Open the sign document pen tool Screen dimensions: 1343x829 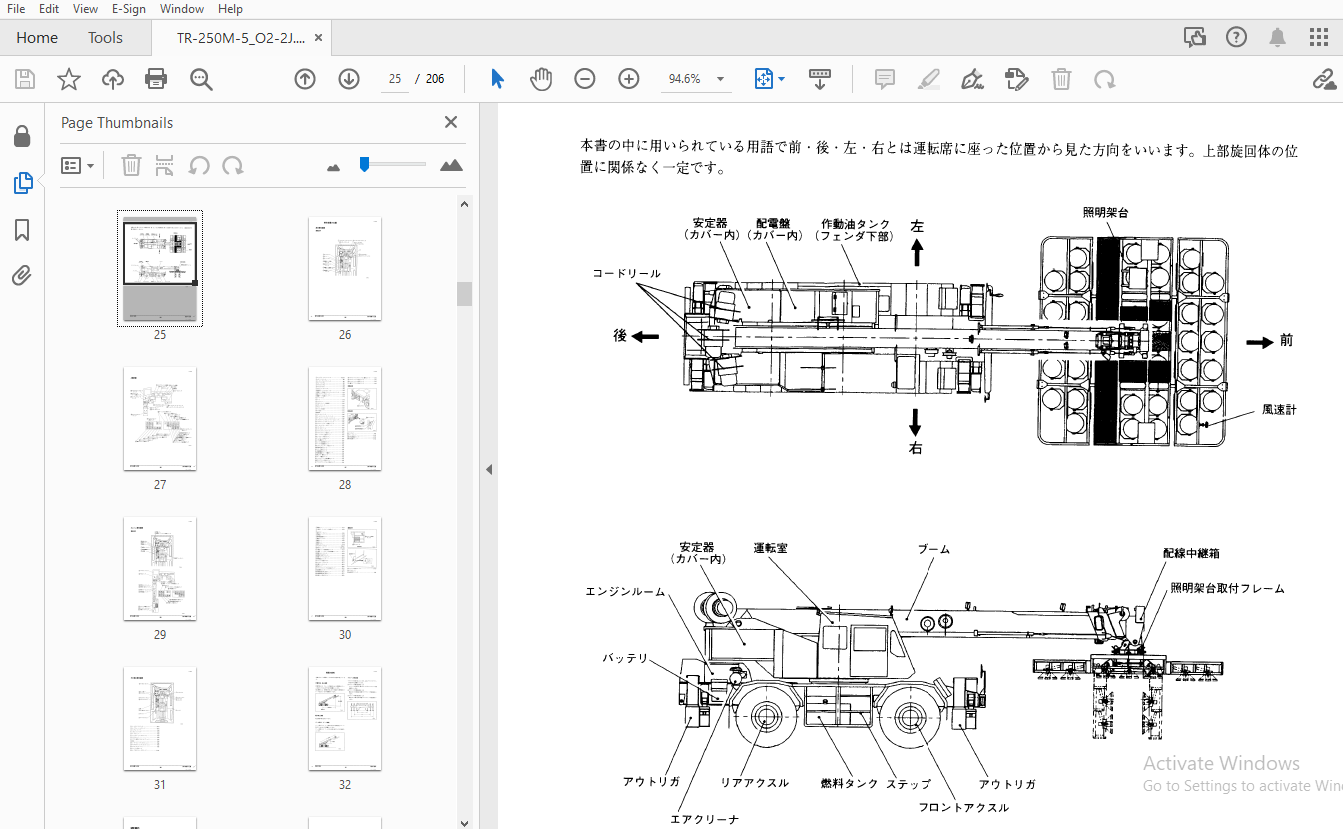coord(972,79)
